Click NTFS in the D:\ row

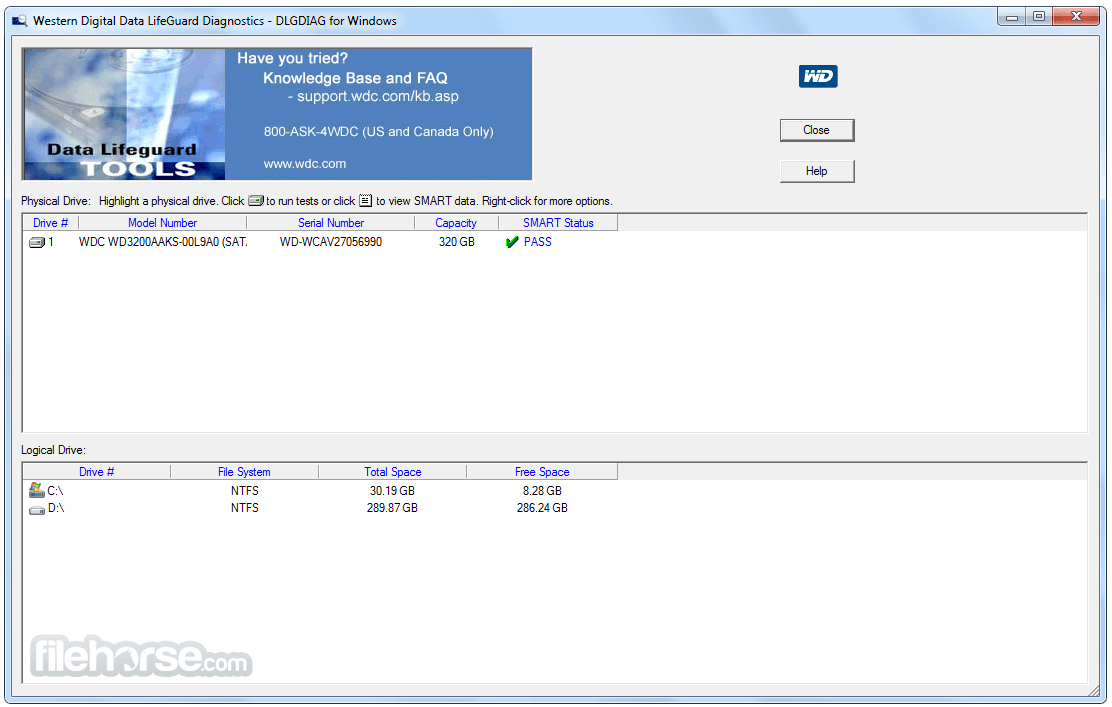[245, 508]
